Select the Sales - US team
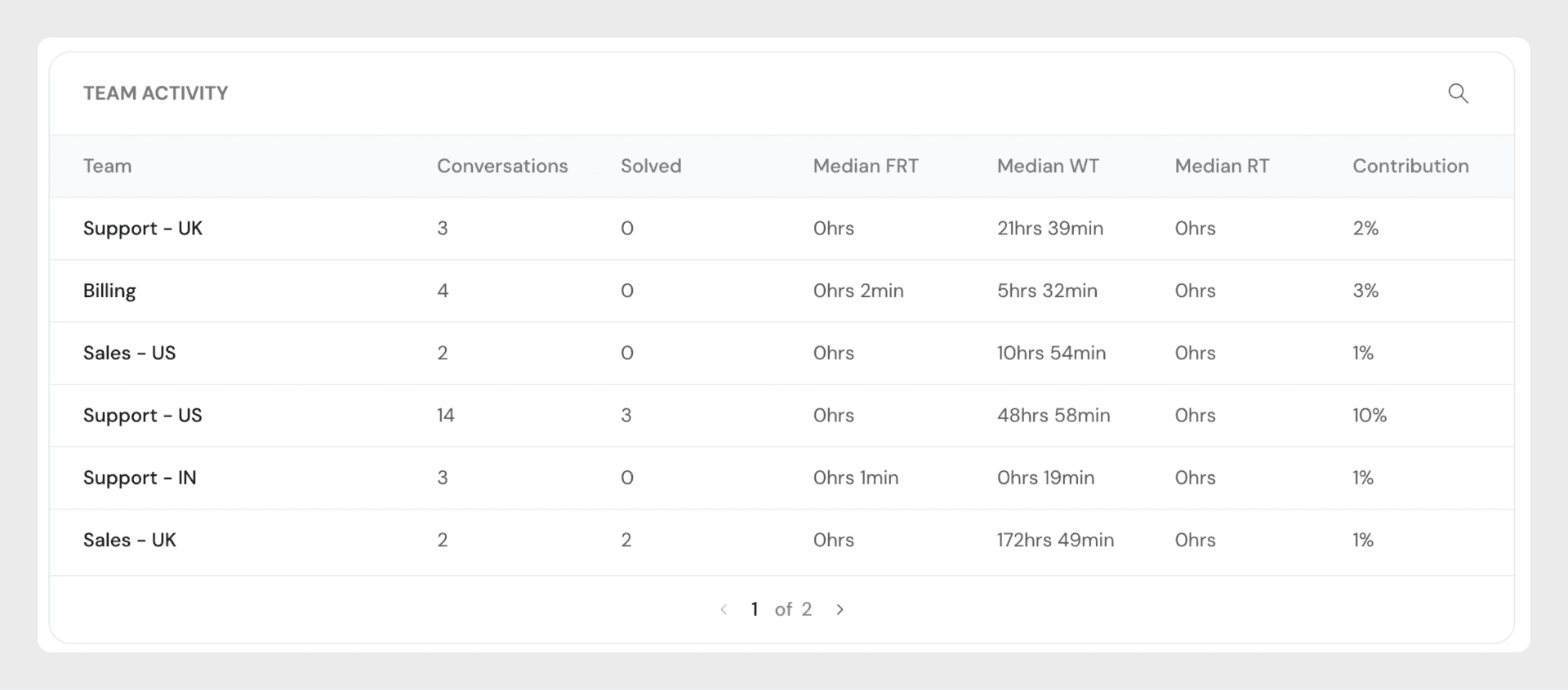This screenshot has height=690, width=1568. coord(129,353)
